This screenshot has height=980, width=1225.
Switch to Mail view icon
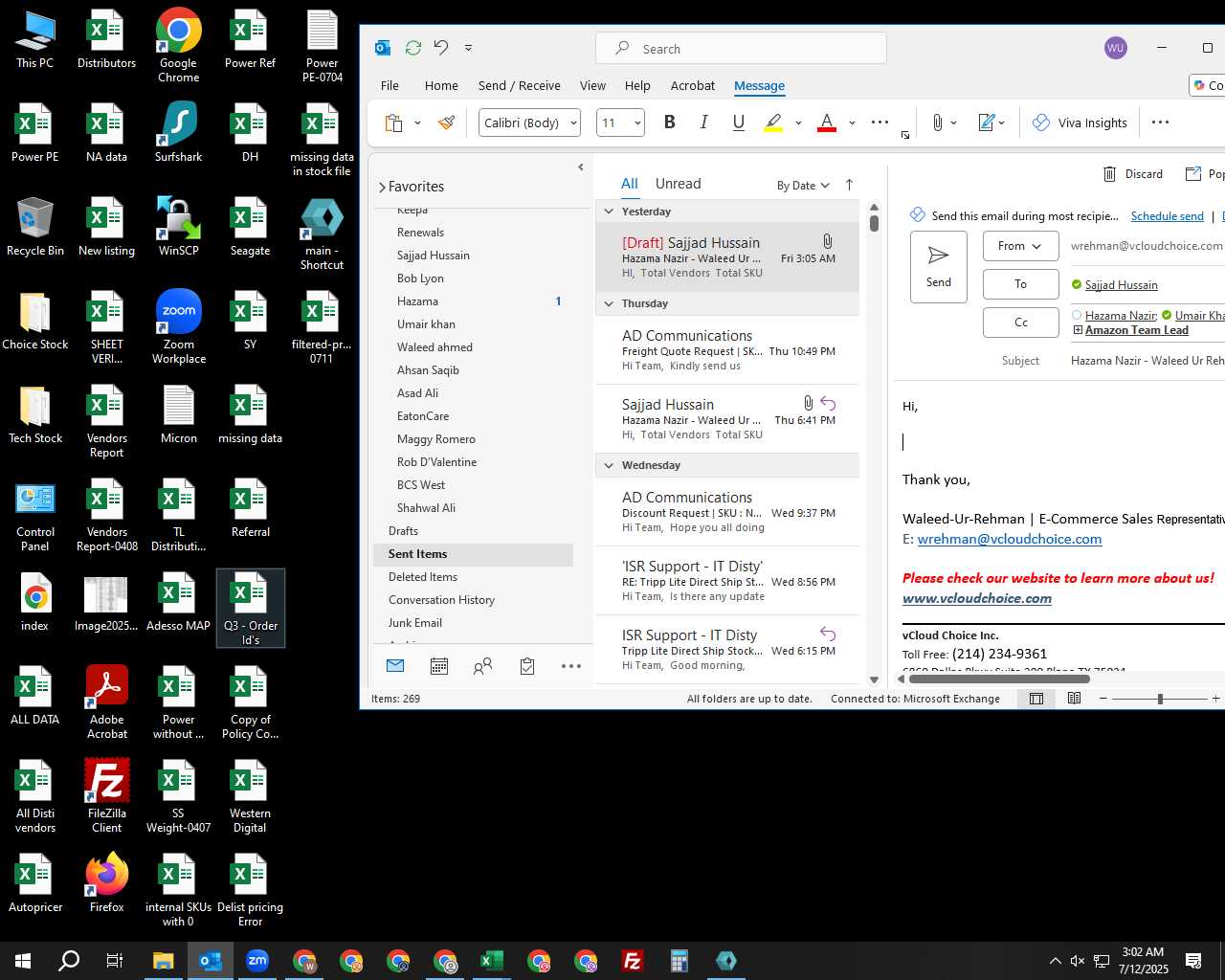point(395,666)
